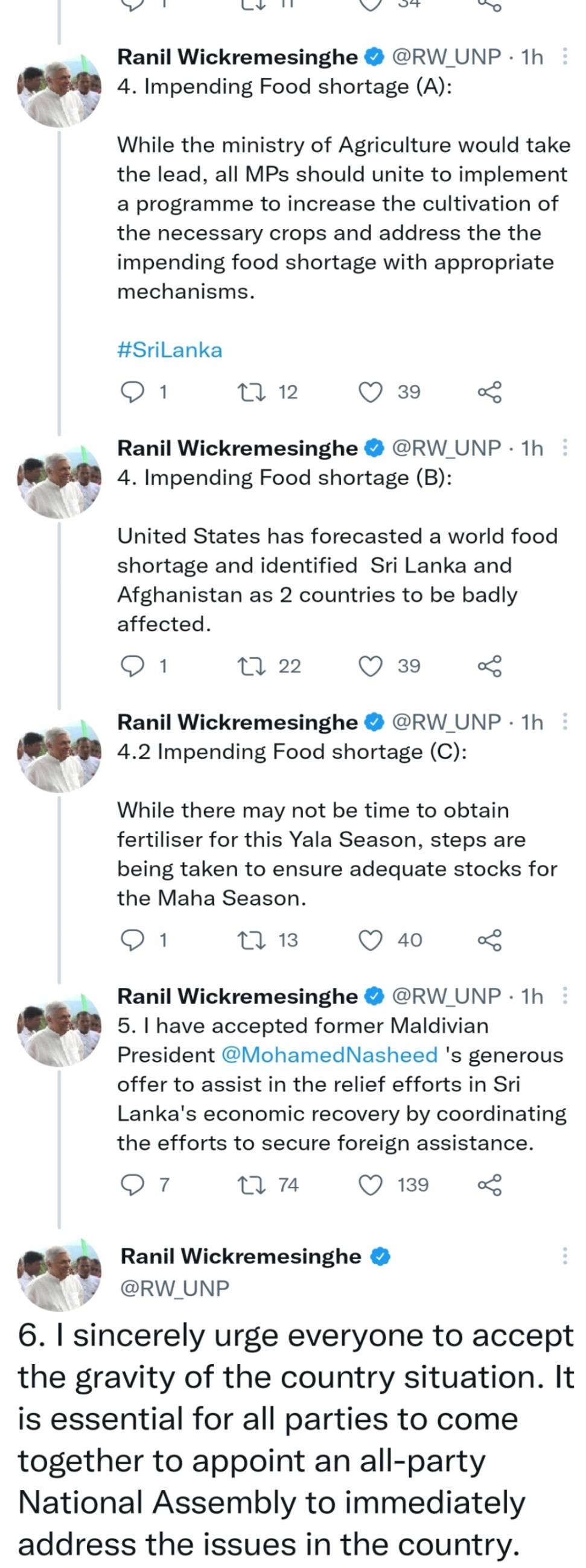
Task: Like the Food shortage (A) tweet
Action: pyautogui.click(x=371, y=392)
